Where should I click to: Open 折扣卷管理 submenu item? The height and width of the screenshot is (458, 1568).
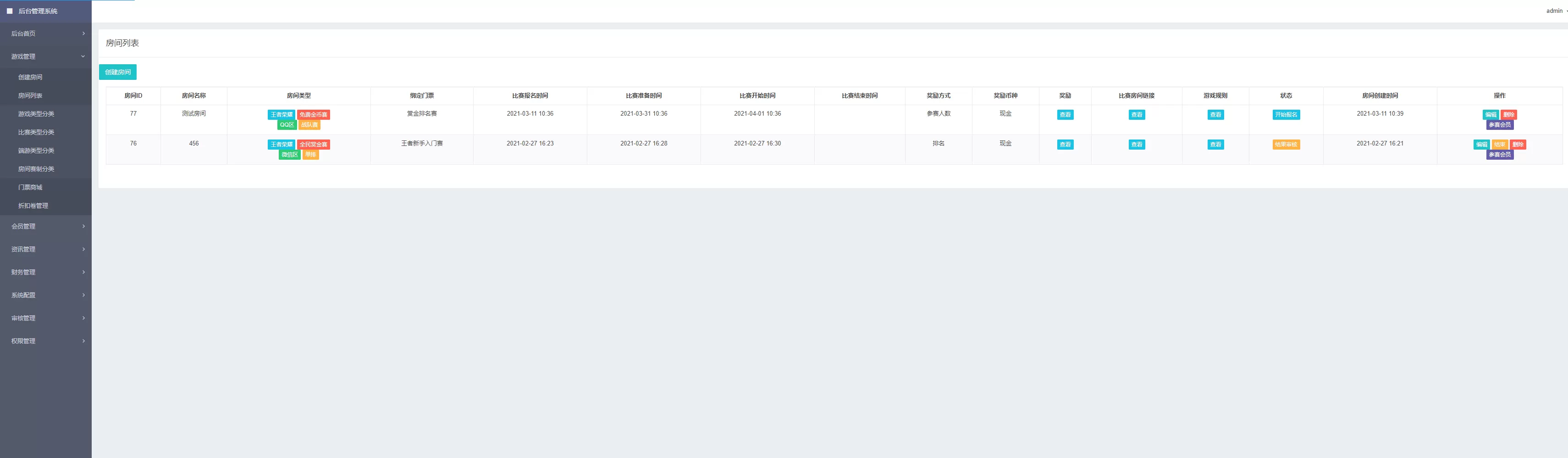click(33, 206)
